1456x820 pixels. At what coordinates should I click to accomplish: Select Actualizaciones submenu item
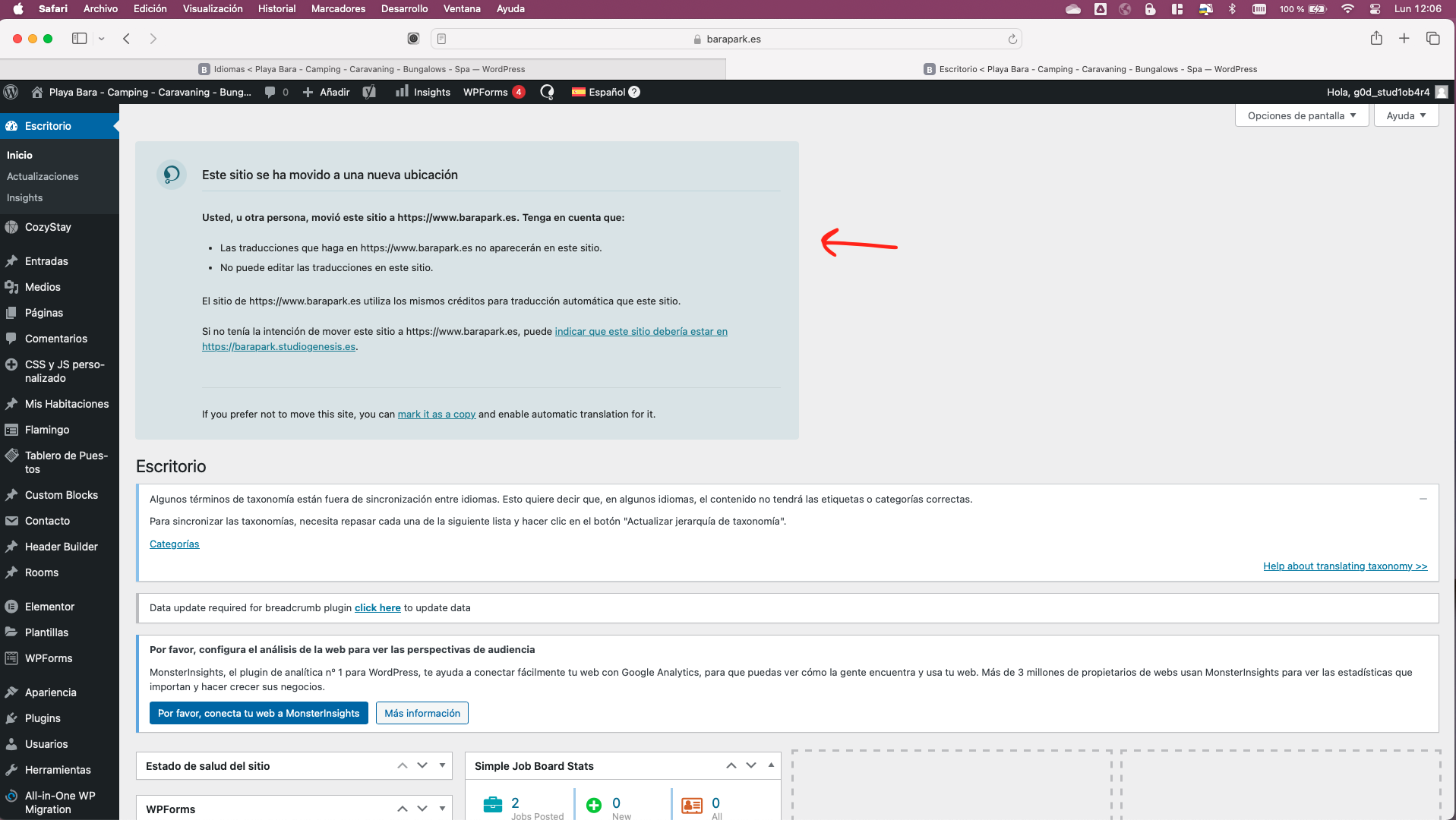[x=43, y=176]
